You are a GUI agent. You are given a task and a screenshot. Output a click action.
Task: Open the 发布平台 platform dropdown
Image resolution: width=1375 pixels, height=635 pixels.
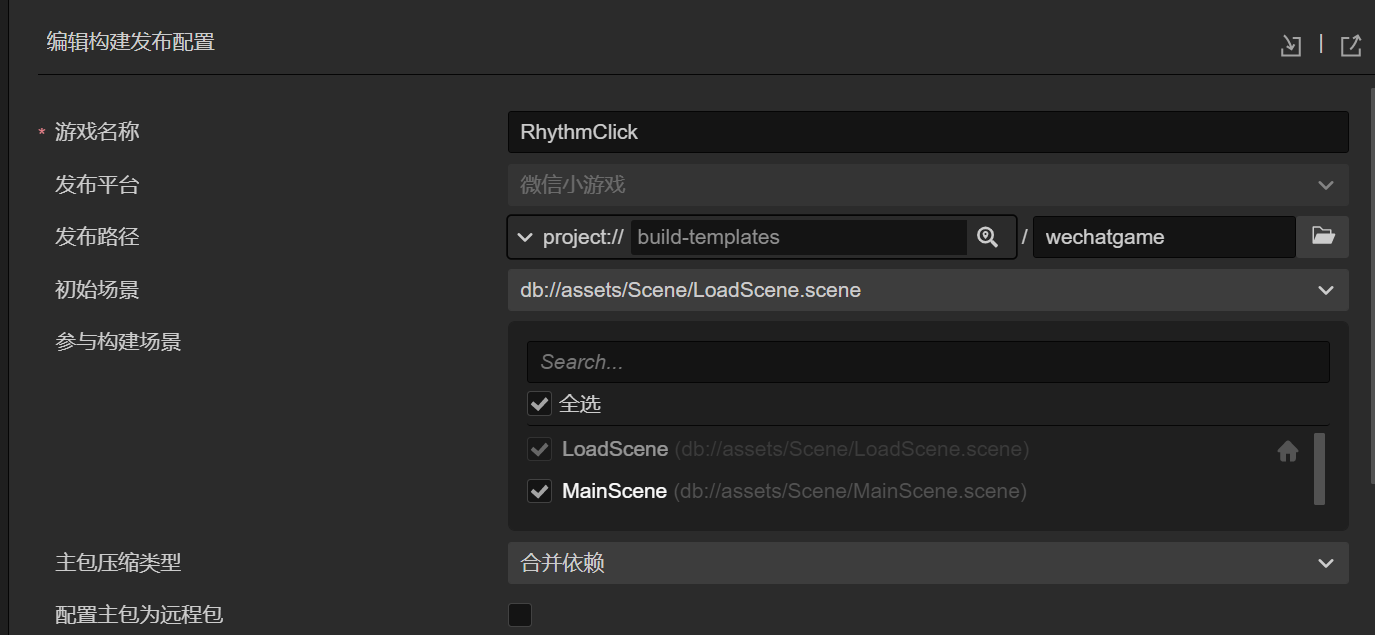click(x=927, y=185)
